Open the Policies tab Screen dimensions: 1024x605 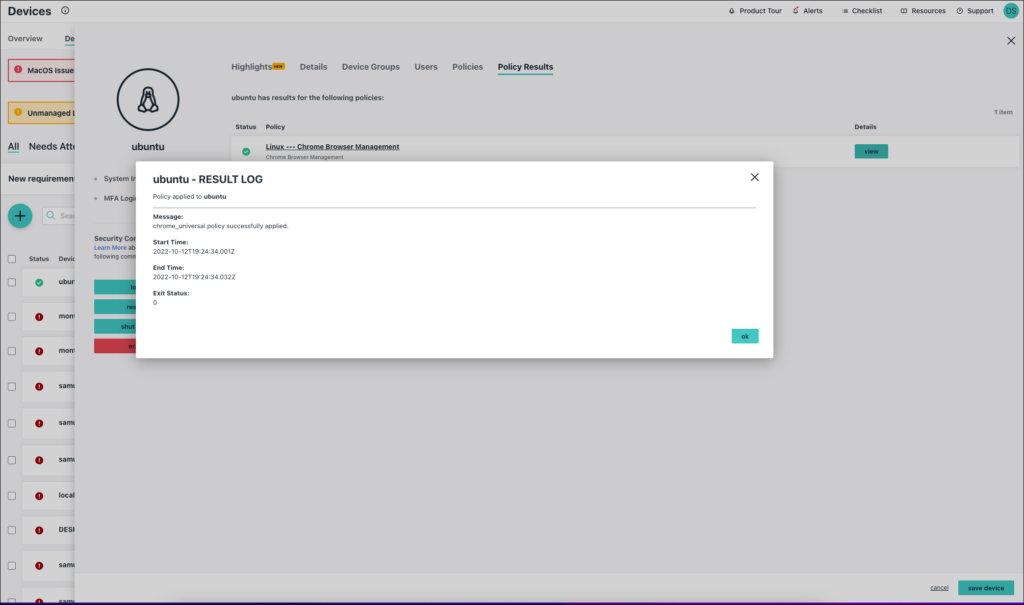467,66
